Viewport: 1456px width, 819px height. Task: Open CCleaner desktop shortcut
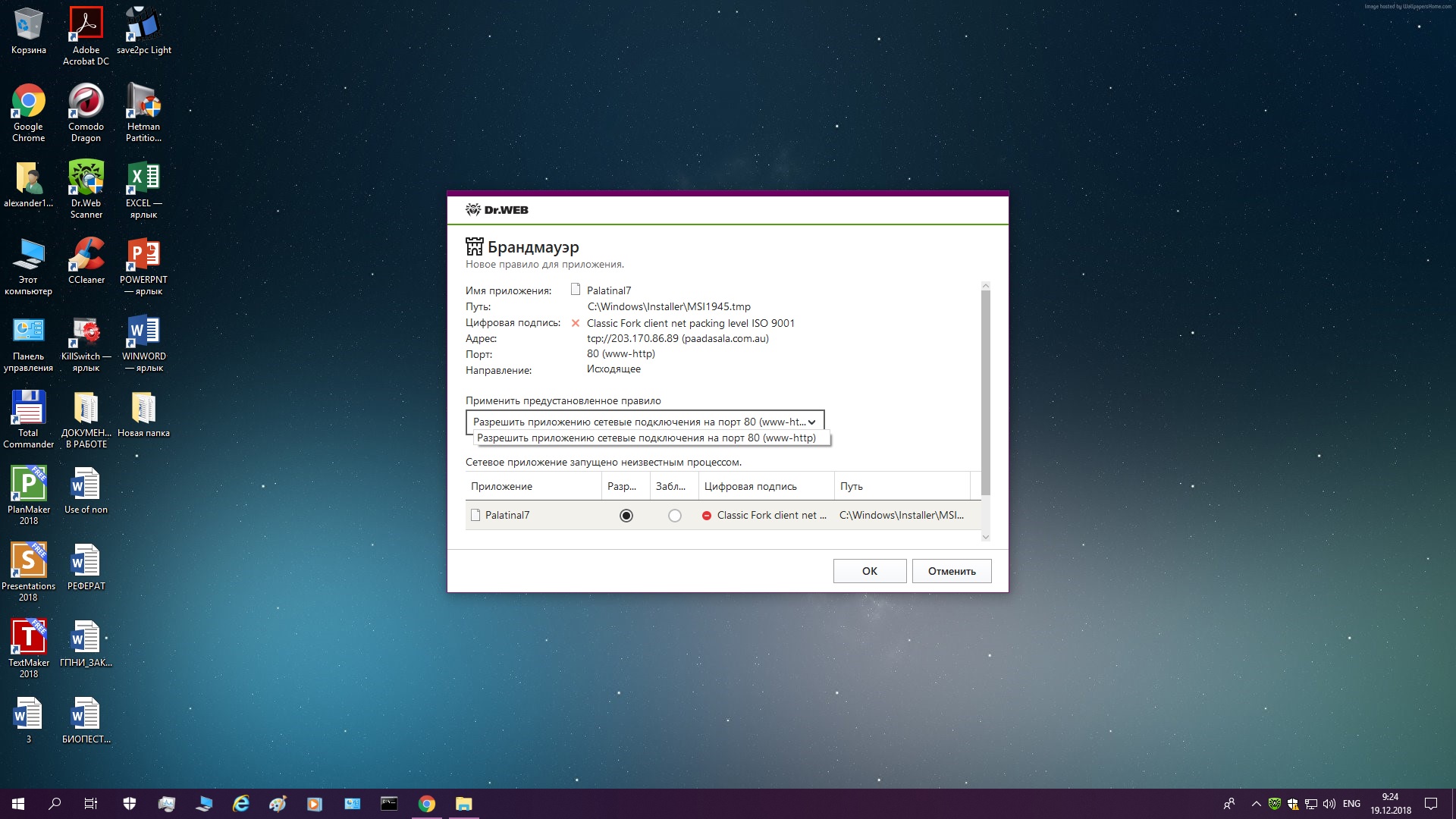[86, 256]
